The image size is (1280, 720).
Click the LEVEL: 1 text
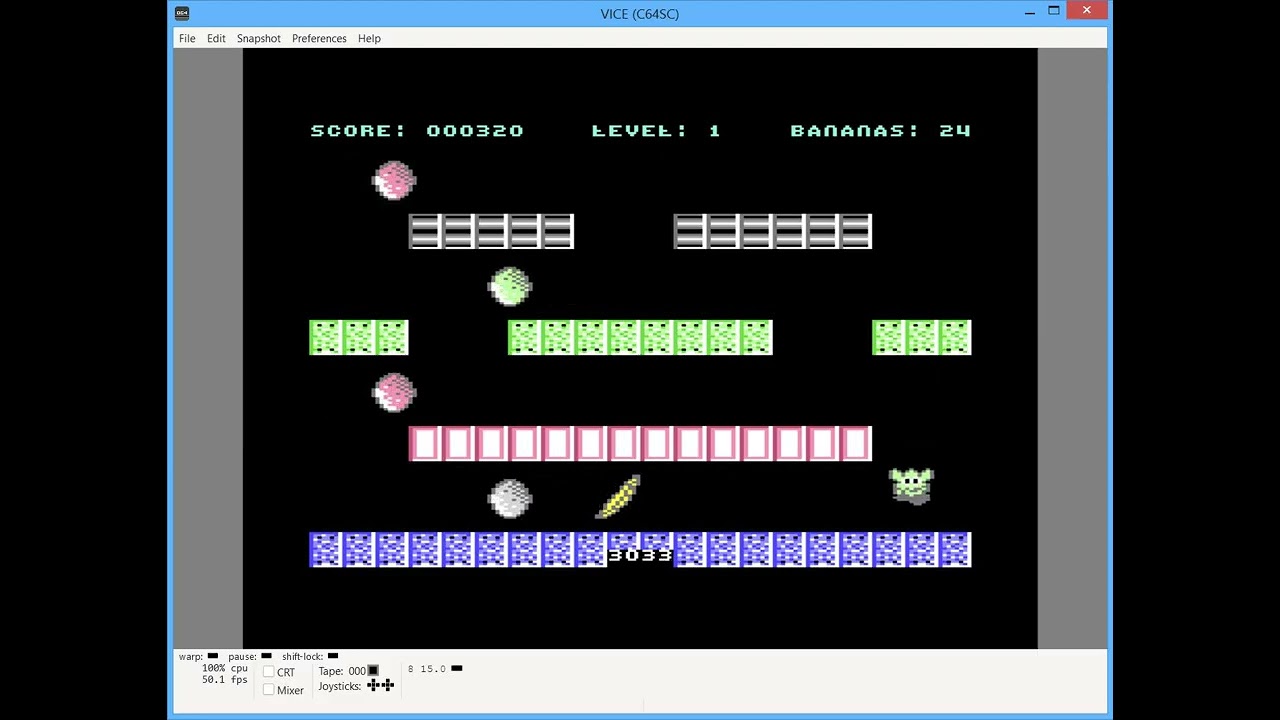pyautogui.click(x=656, y=131)
